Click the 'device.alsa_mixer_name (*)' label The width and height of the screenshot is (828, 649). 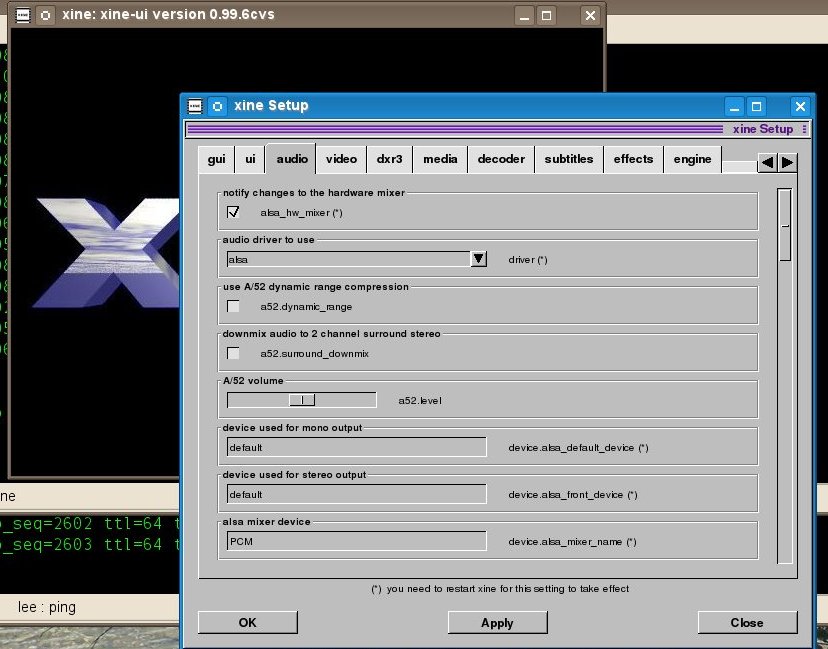572,542
